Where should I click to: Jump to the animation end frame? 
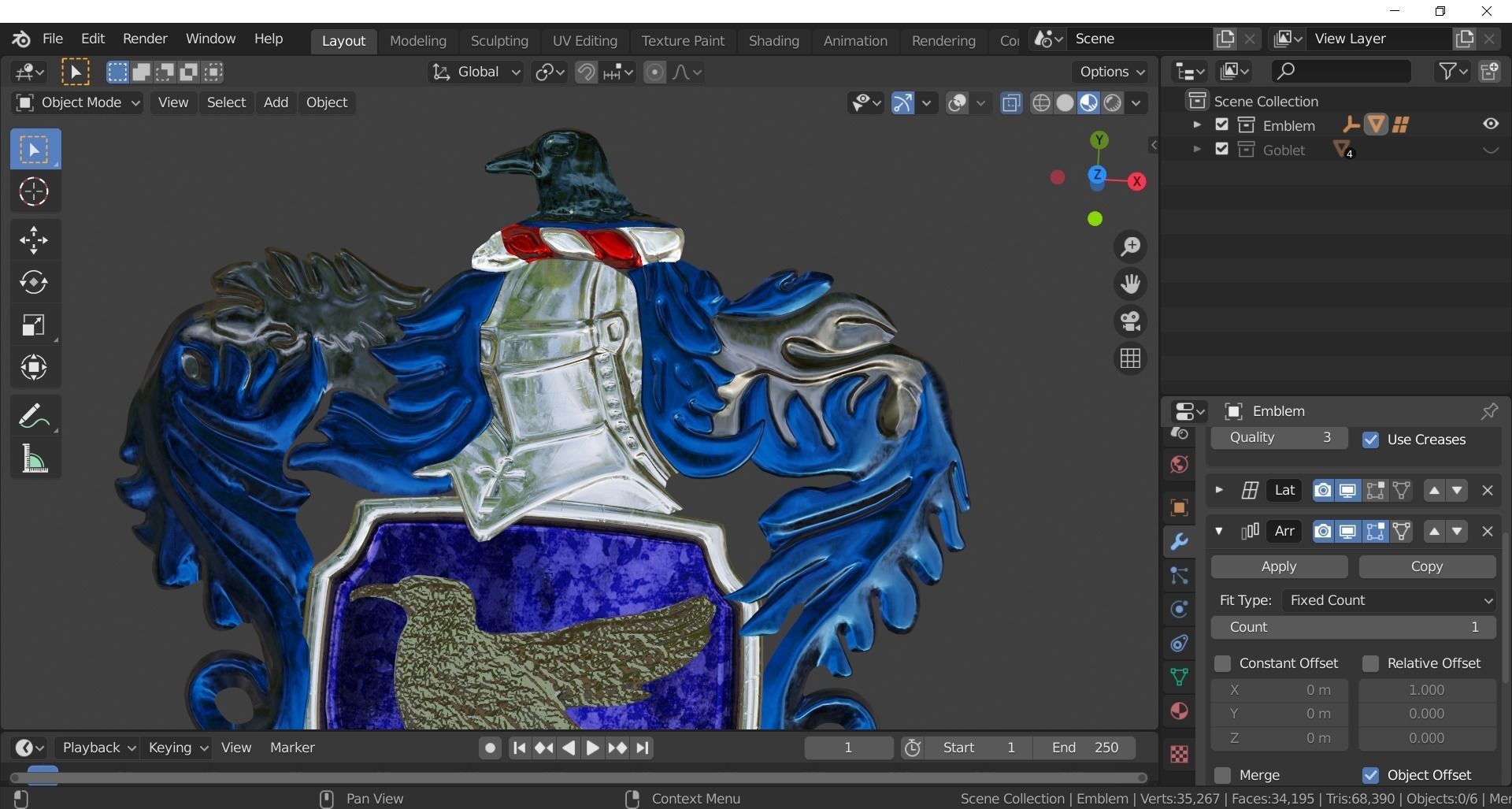(x=643, y=748)
